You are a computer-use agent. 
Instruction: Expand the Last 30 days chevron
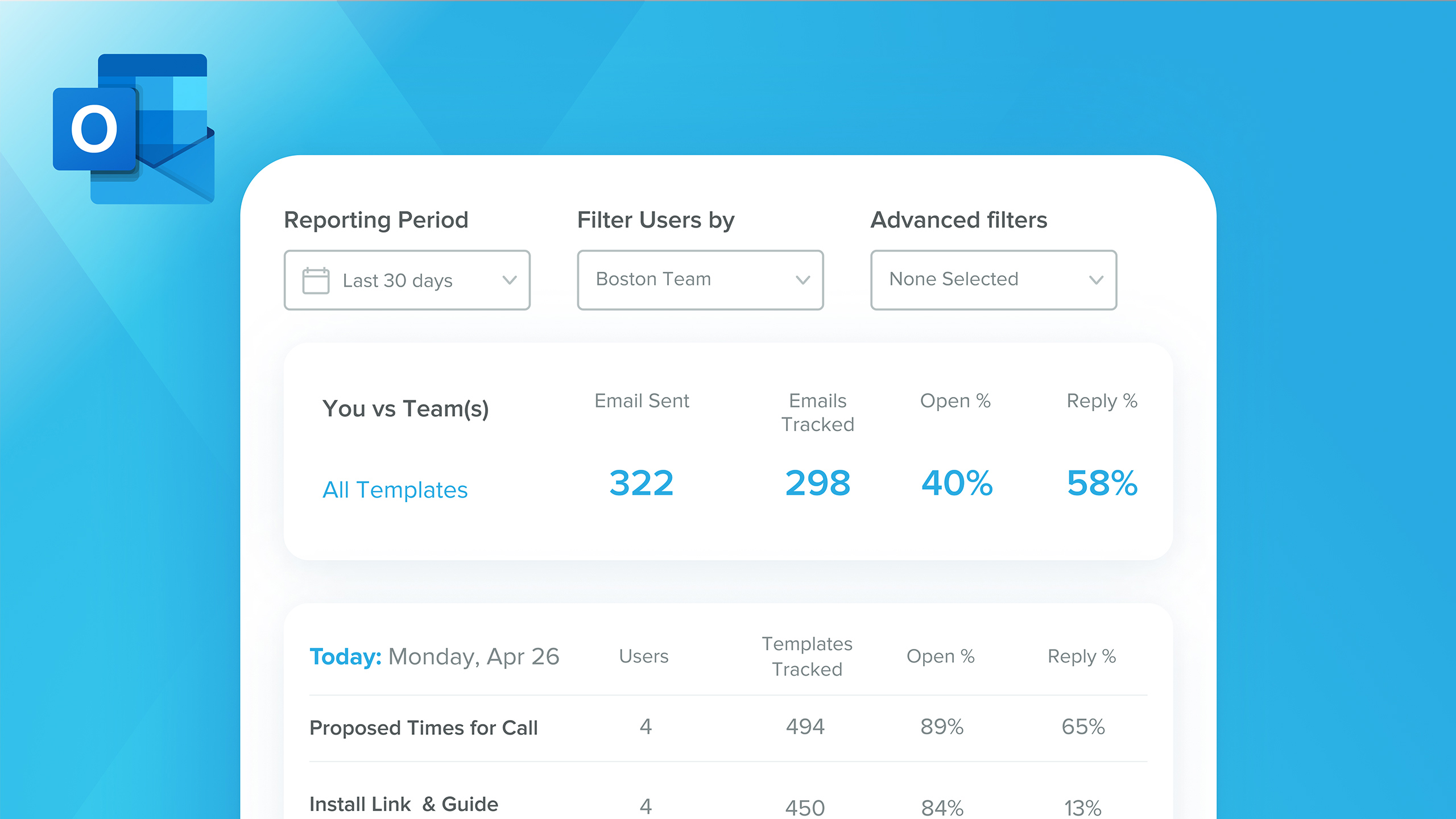(510, 280)
